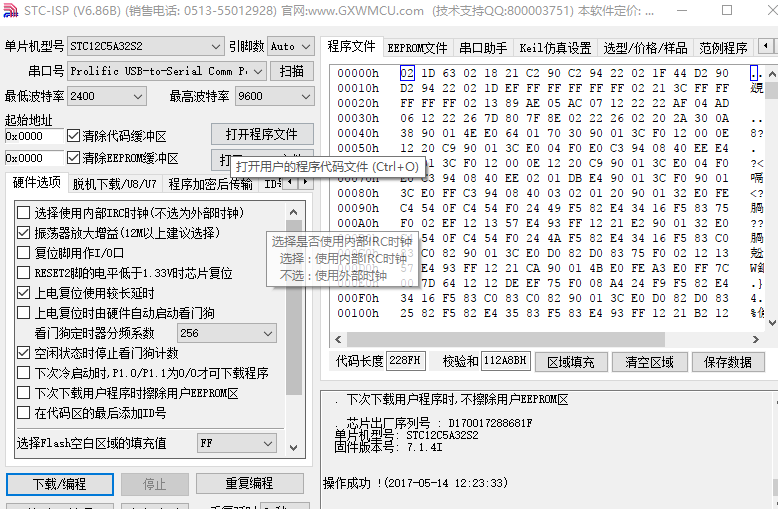Viewport: 778px width, 509px height.
Task: Check 在代码区的最后添加ID号
Action: tap(23, 413)
